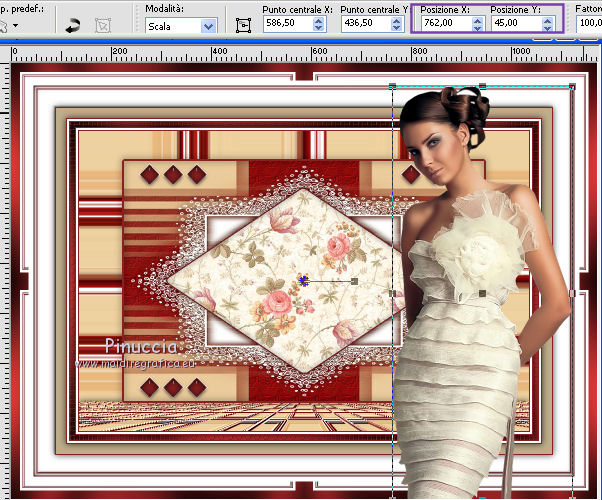The height and width of the screenshot is (500, 602).
Task: Click the rotation pivot point at floral center
Action: click(x=303, y=281)
